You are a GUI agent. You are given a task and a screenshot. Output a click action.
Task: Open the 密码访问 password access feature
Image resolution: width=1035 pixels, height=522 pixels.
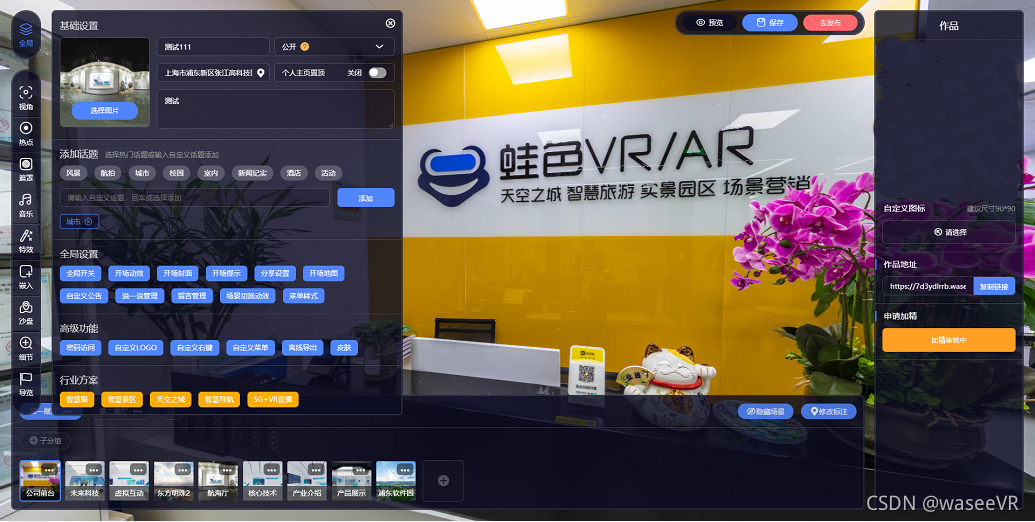[81, 347]
